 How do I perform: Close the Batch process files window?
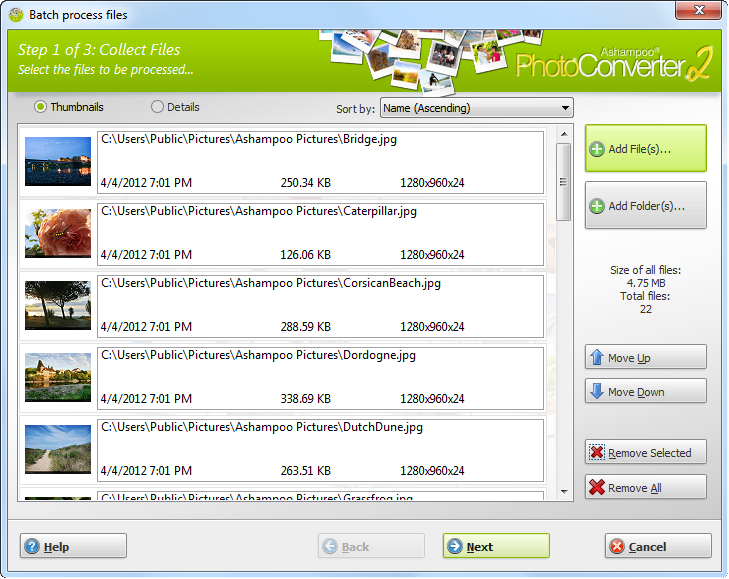click(x=697, y=12)
